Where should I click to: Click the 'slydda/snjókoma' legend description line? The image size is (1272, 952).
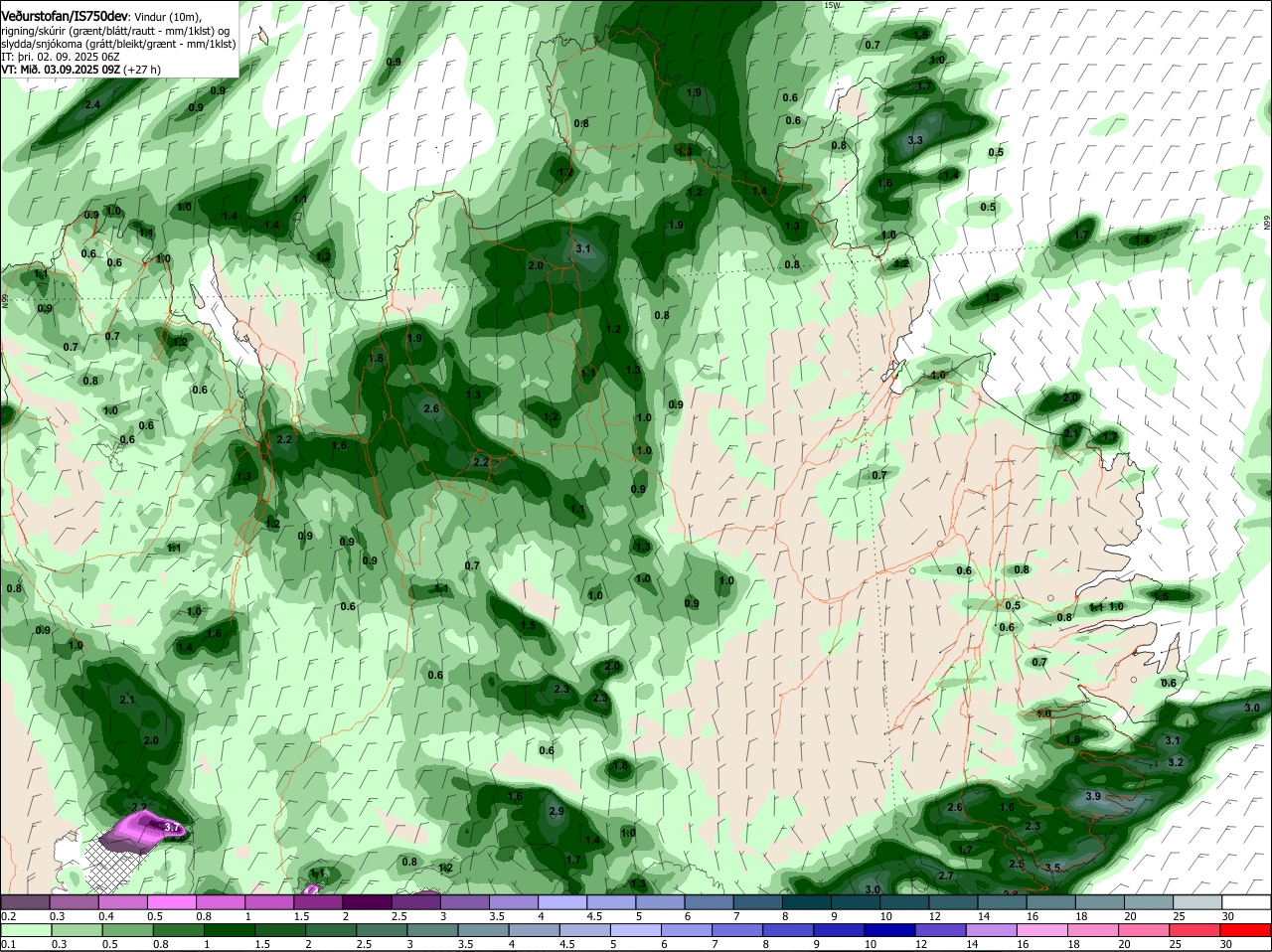tap(118, 44)
